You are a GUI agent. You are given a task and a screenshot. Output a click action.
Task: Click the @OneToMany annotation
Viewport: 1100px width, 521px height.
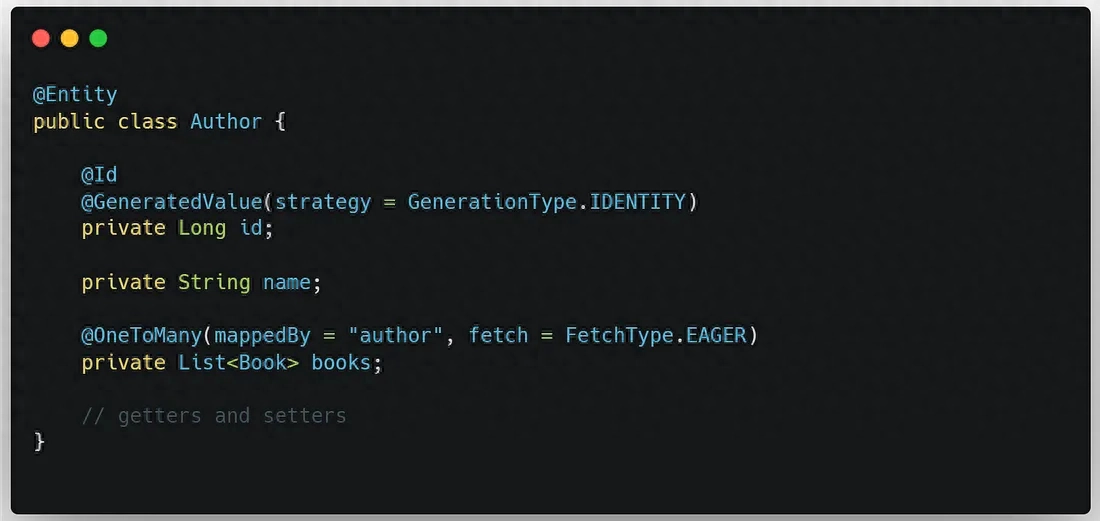point(141,335)
